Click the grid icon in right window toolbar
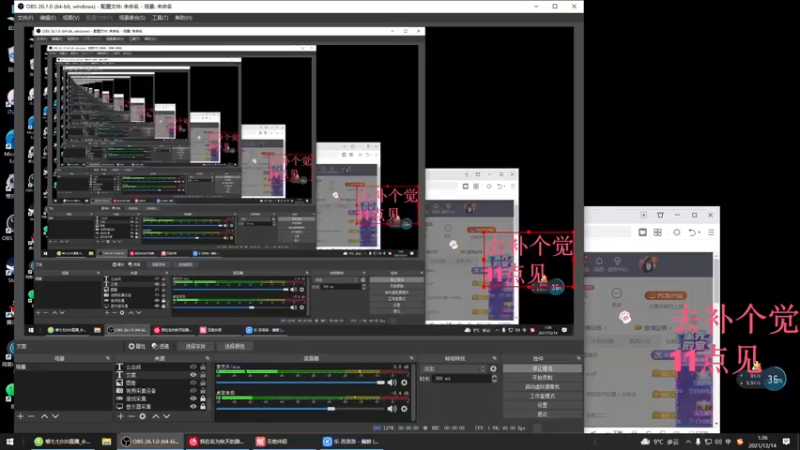This screenshot has width=800, height=450. point(658,233)
